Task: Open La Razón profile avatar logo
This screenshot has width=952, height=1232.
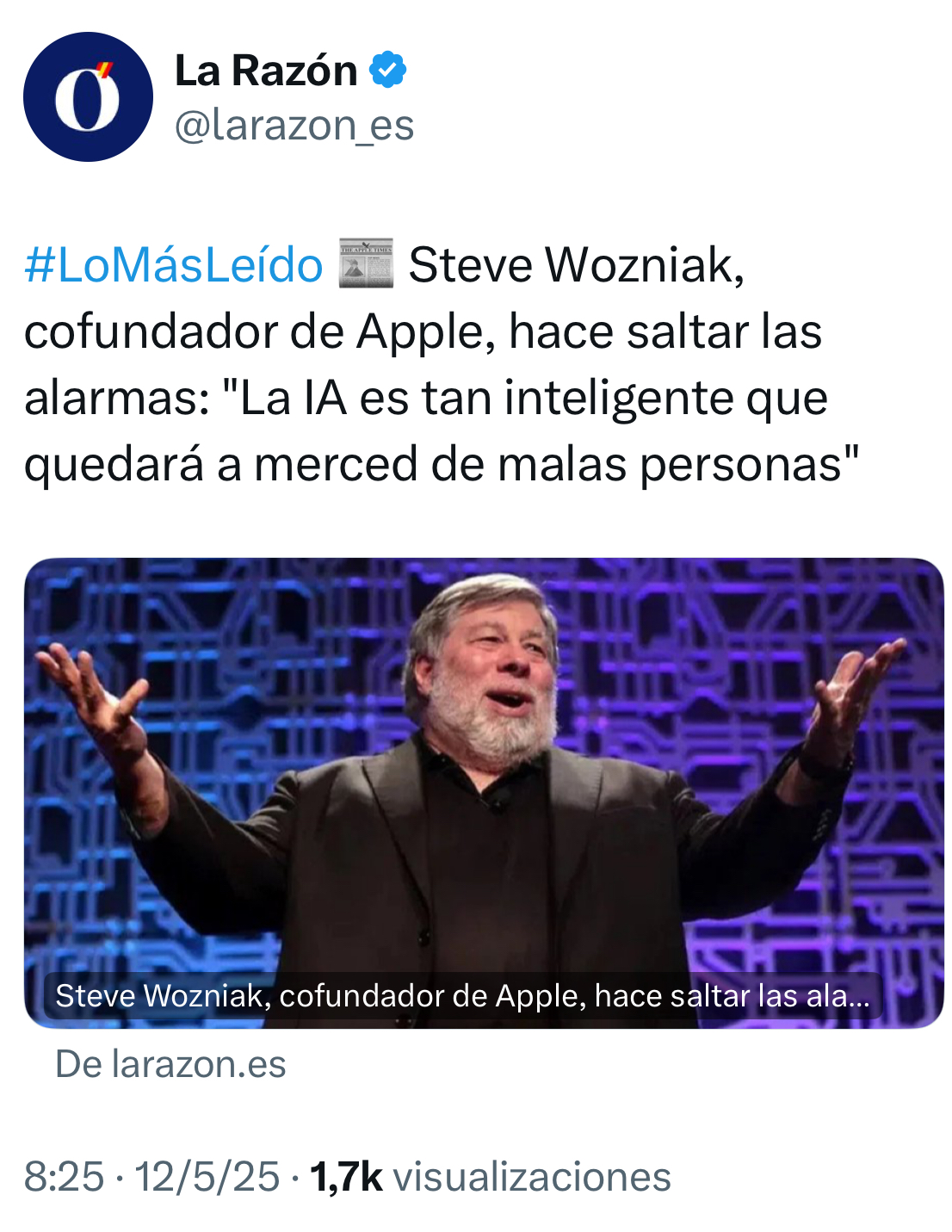Action: tap(88, 97)
